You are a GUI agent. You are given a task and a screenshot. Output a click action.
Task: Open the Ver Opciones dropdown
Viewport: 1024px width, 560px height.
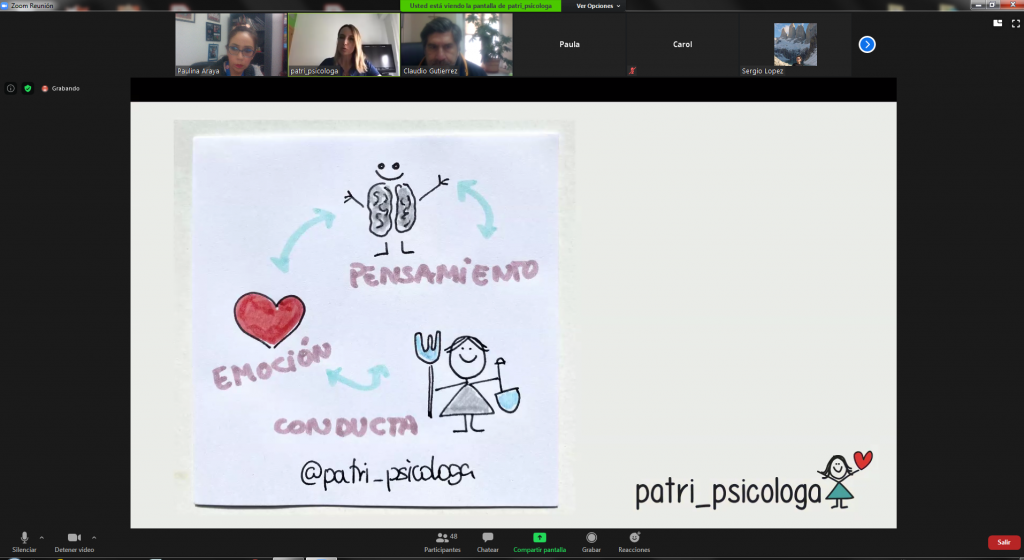[598, 6]
